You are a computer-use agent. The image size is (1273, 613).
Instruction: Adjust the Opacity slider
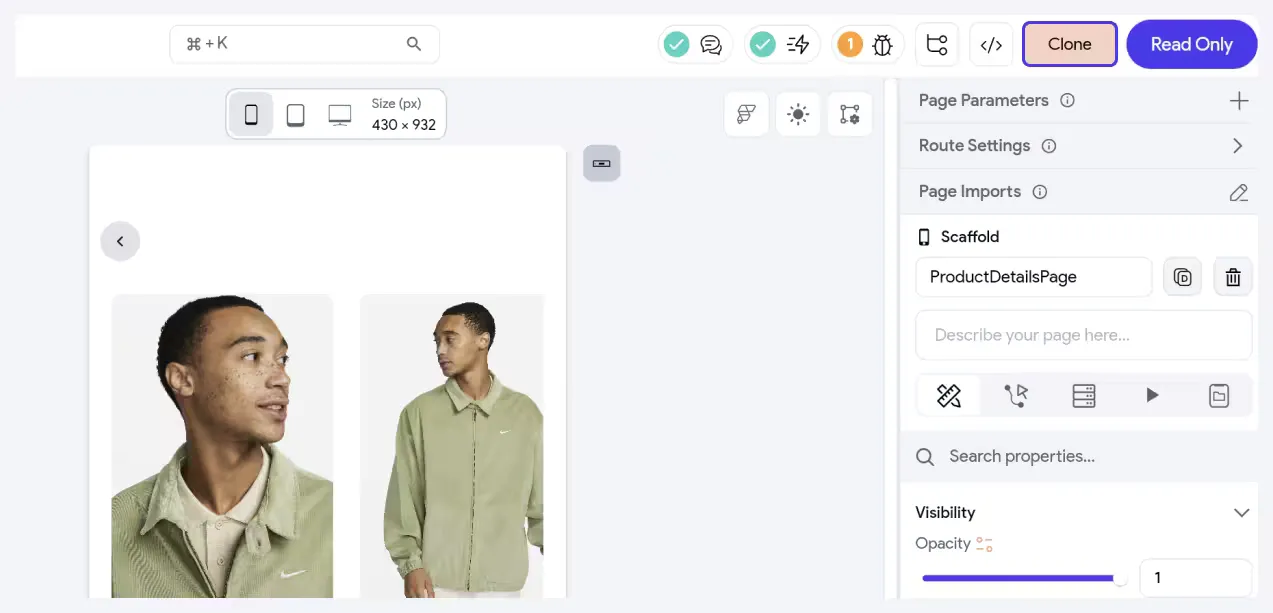coord(1022,578)
